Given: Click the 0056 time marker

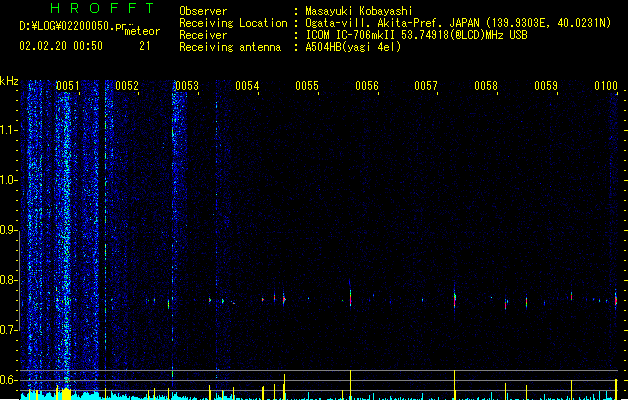Looking at the screenshot, I should (367, 86).
